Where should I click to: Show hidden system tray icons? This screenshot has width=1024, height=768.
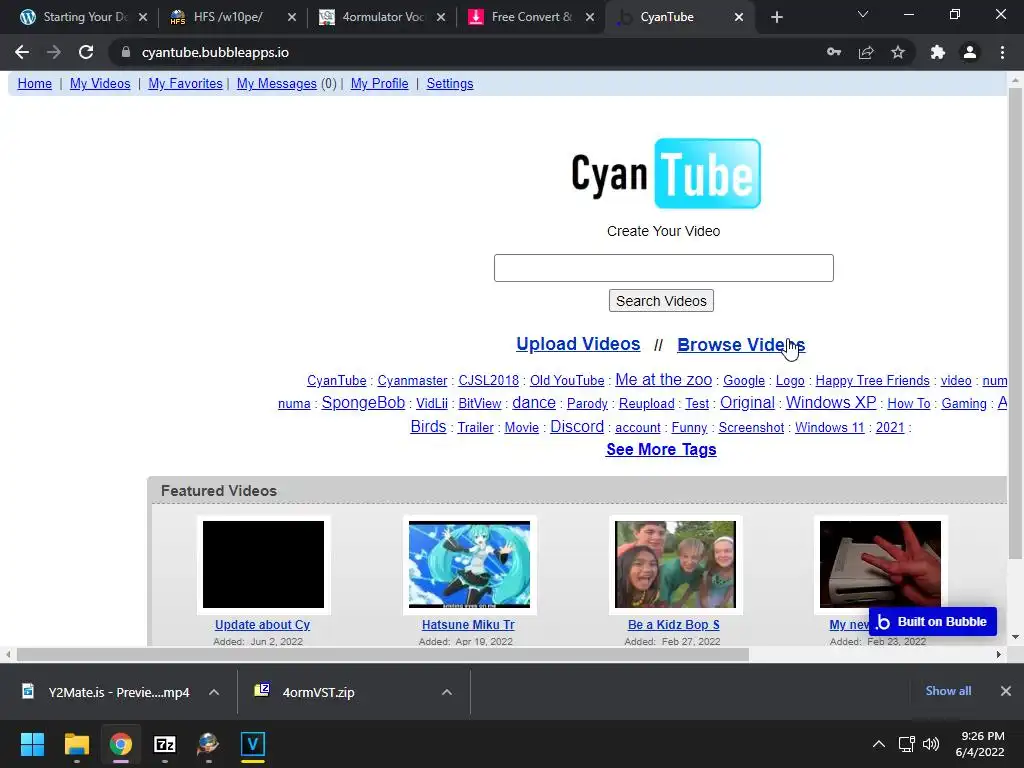pos(879,744)
